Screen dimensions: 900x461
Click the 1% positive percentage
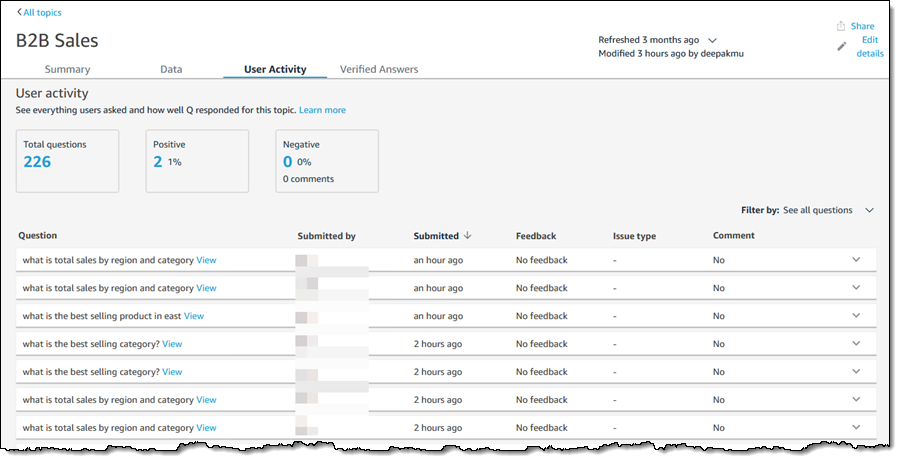(x=174, y=162)
